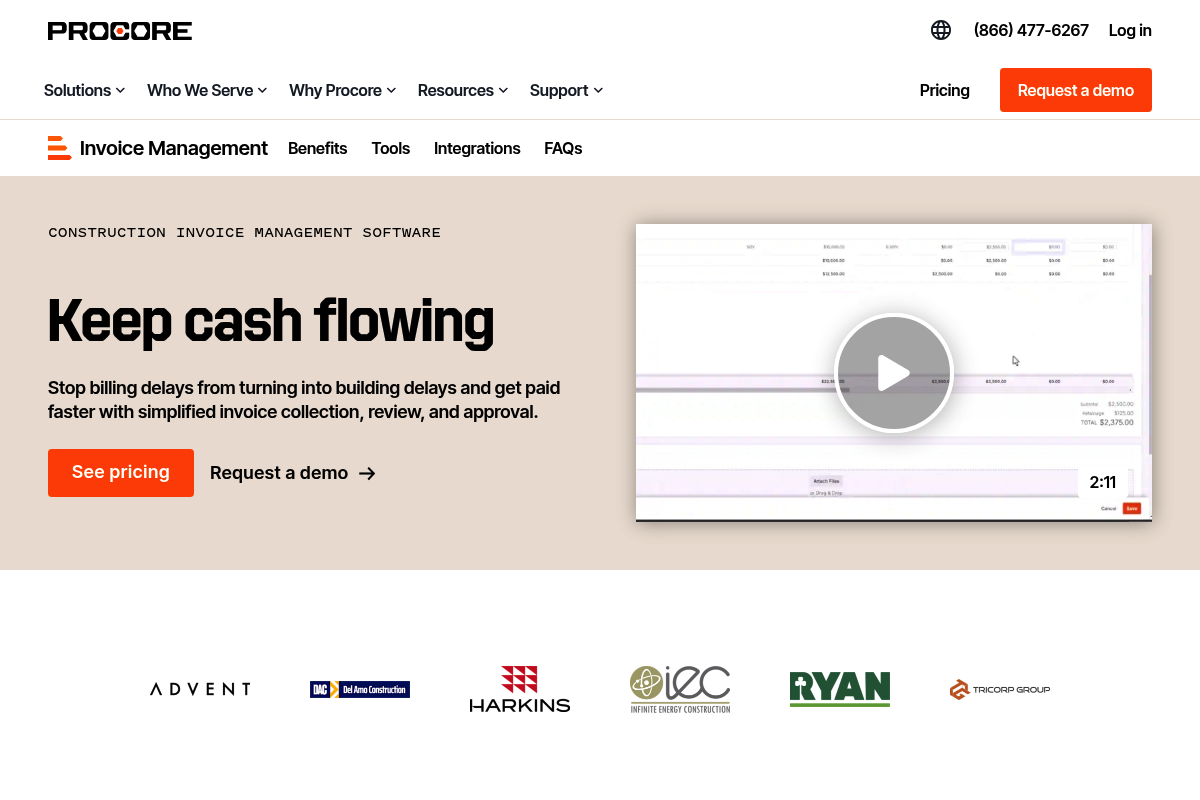Click the See pricing button
Screen dimensions: 1200x800
click(x=120, y=472)
